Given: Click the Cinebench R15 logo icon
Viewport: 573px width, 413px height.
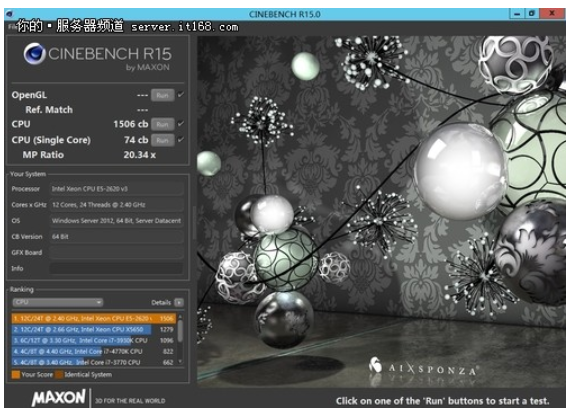Looking at the screenshot, I should click(34, 54).
